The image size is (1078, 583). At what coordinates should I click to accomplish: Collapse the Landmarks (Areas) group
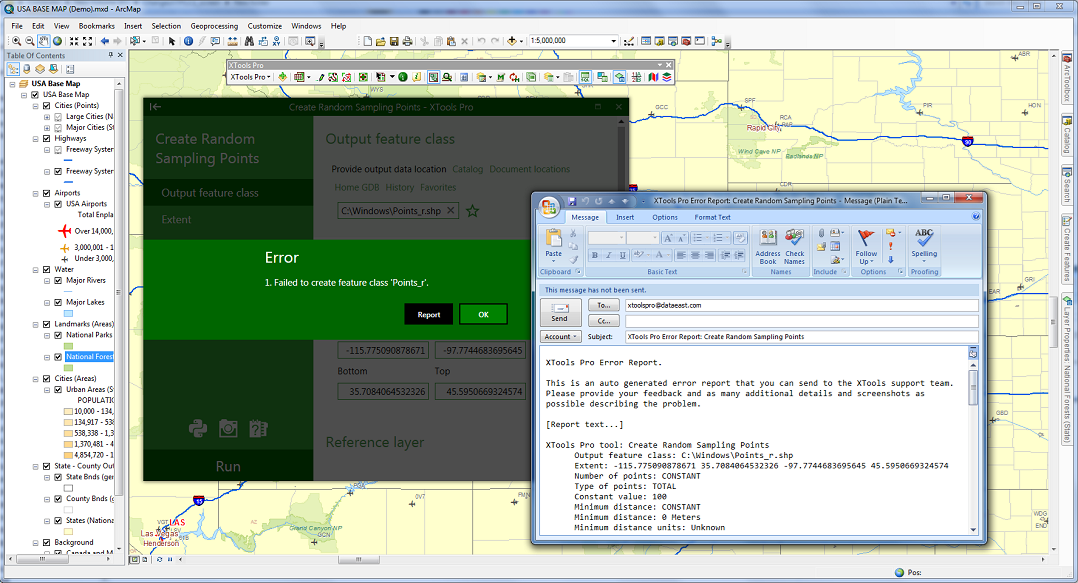pyautogui.click(x=36, y=324)
